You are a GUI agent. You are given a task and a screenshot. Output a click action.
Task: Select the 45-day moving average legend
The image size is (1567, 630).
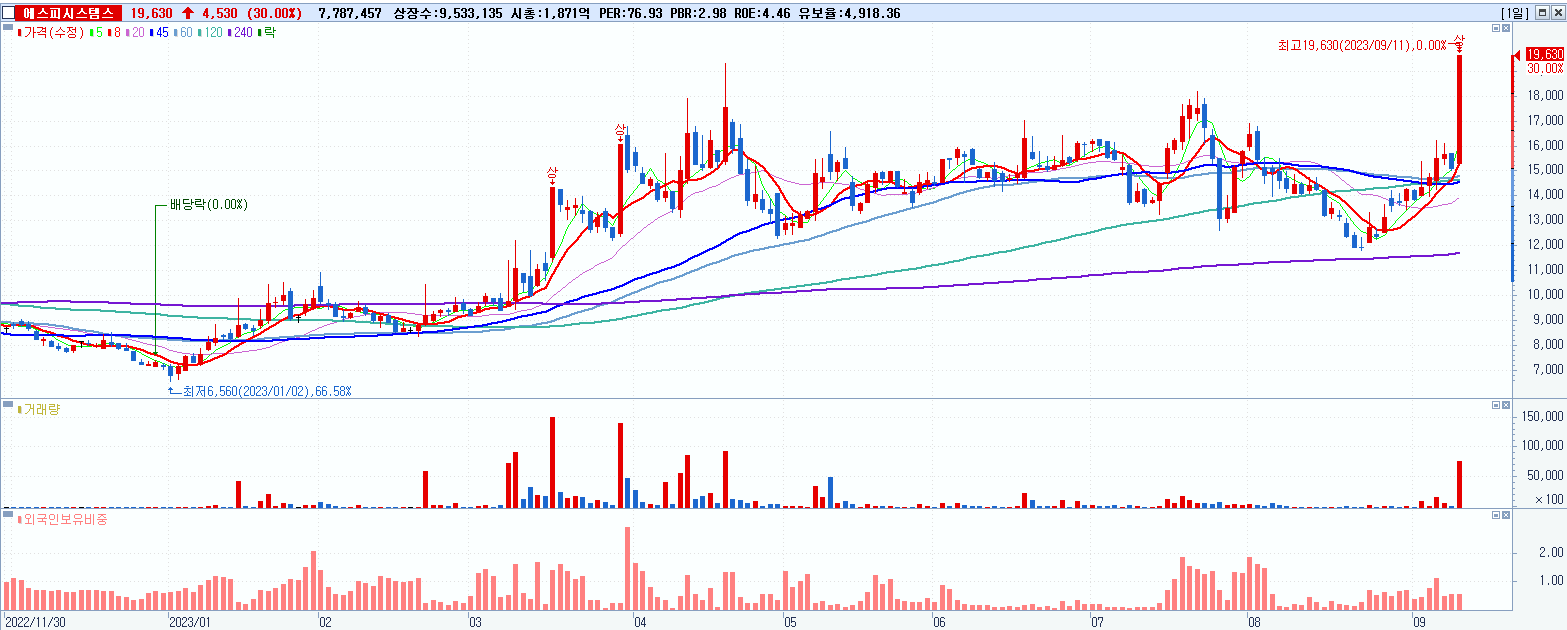[160, 33]
